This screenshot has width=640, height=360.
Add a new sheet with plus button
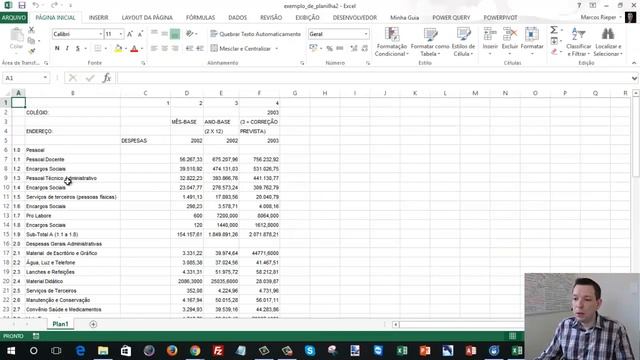click(x=93, y=324)
